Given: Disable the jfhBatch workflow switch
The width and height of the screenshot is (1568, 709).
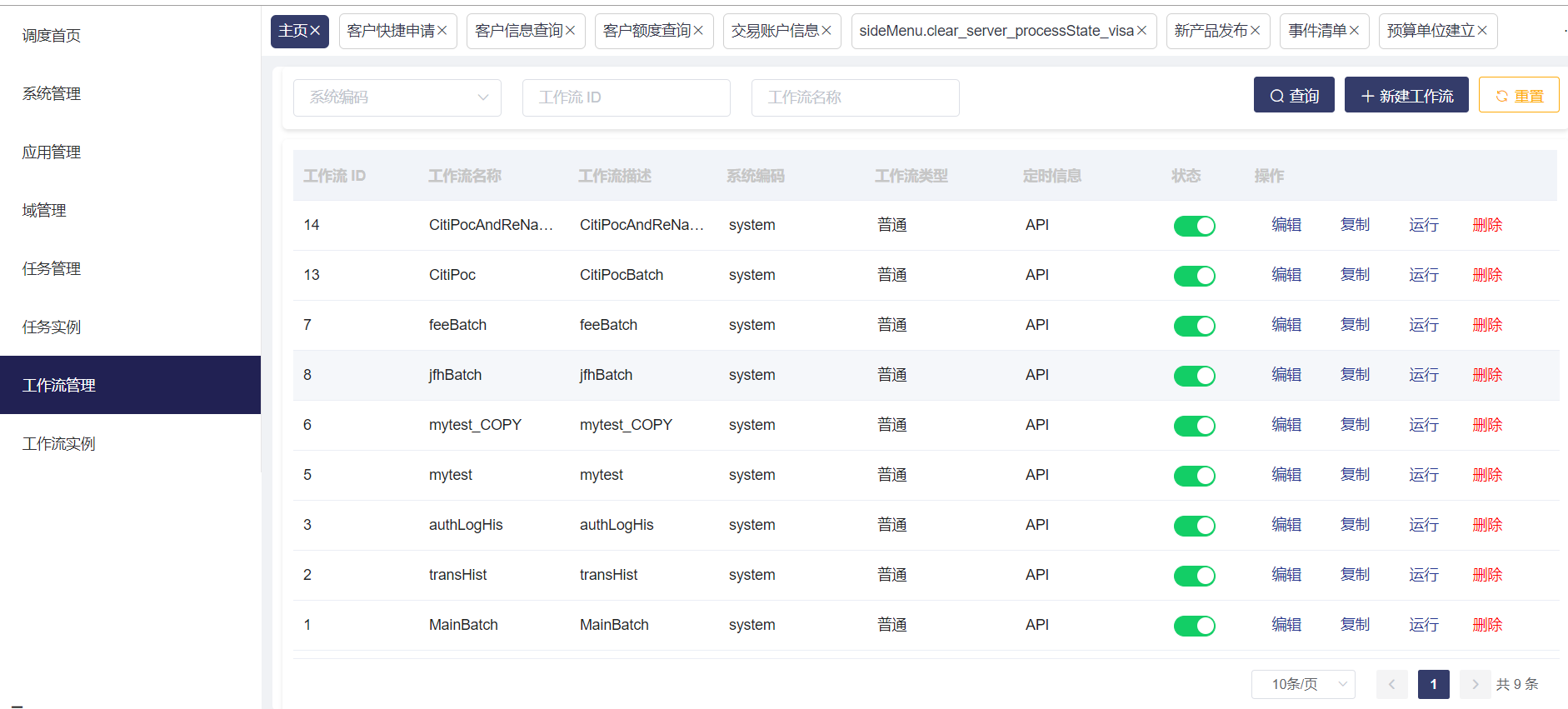Looking at the screenshot, I should pyautogui.click(x=1194, y=376).
